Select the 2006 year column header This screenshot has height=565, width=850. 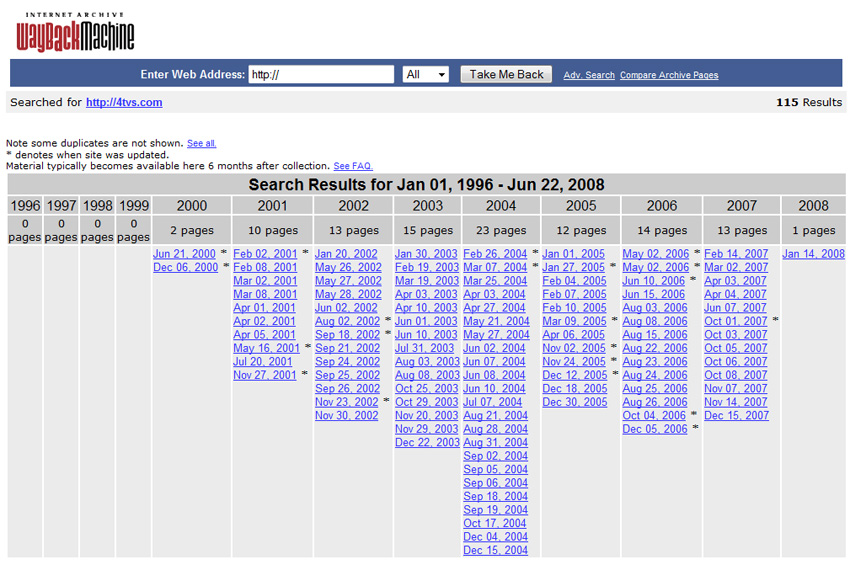pyautogui.click(x=662, y=206)
